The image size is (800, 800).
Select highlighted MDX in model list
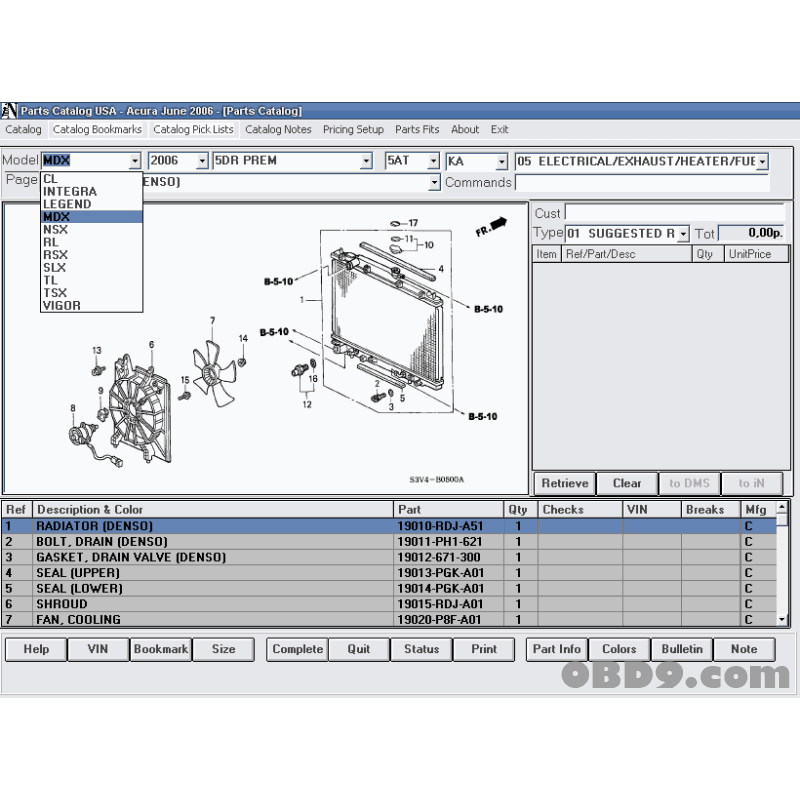(x=91, y=217)
